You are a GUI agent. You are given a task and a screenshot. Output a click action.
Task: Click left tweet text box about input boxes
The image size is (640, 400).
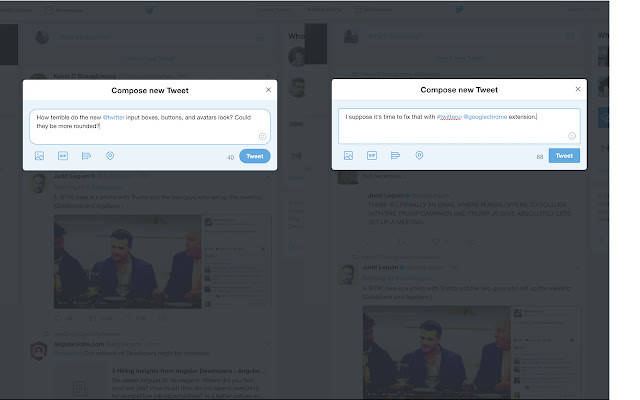[x=150, y=127]
